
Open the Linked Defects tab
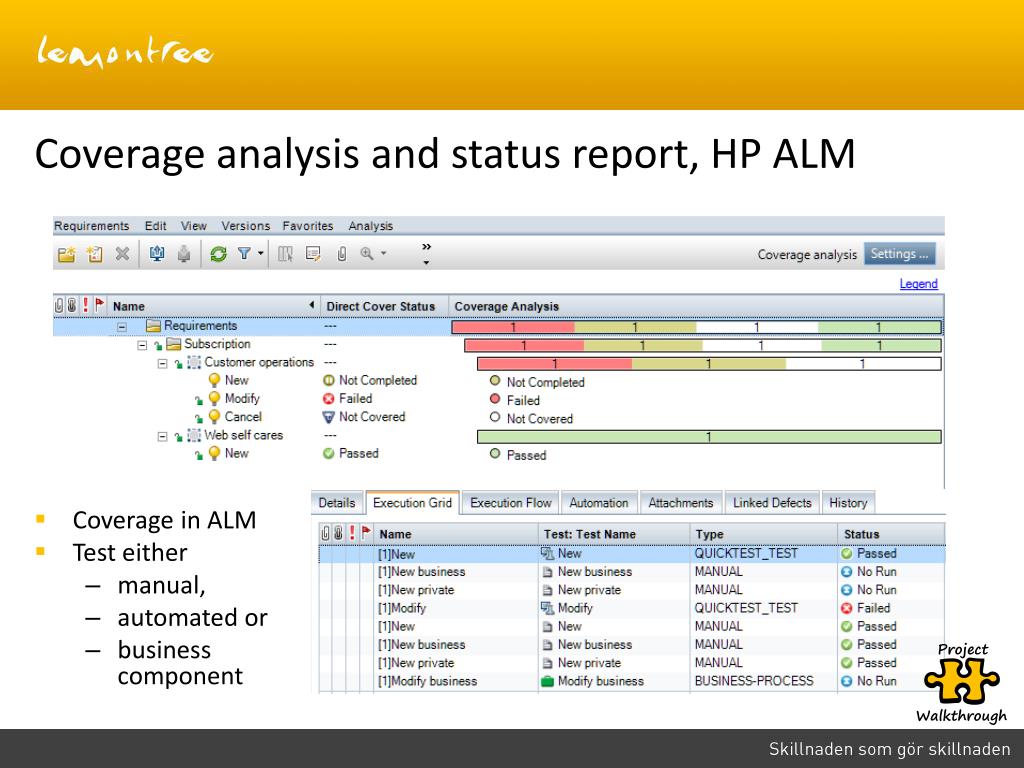(772, 503)
